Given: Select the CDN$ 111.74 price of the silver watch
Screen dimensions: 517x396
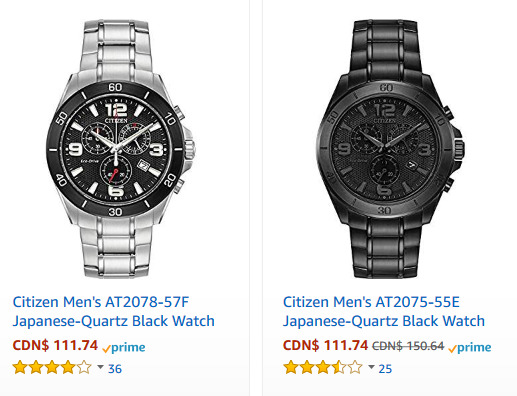Looking at the screenshot, I should (55, 345).
